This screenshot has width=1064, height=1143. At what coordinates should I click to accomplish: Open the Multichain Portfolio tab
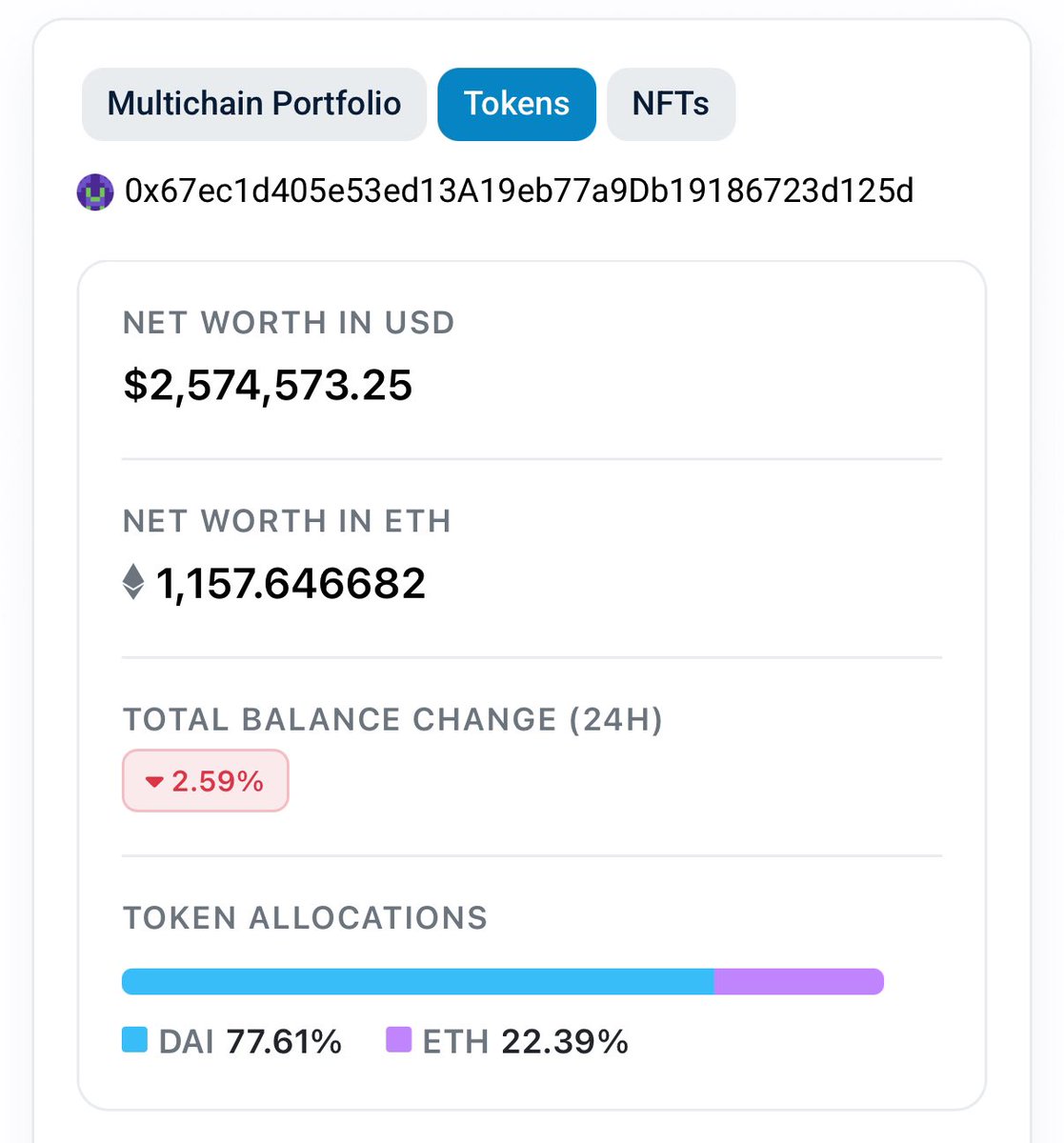(x=254, y=104)
